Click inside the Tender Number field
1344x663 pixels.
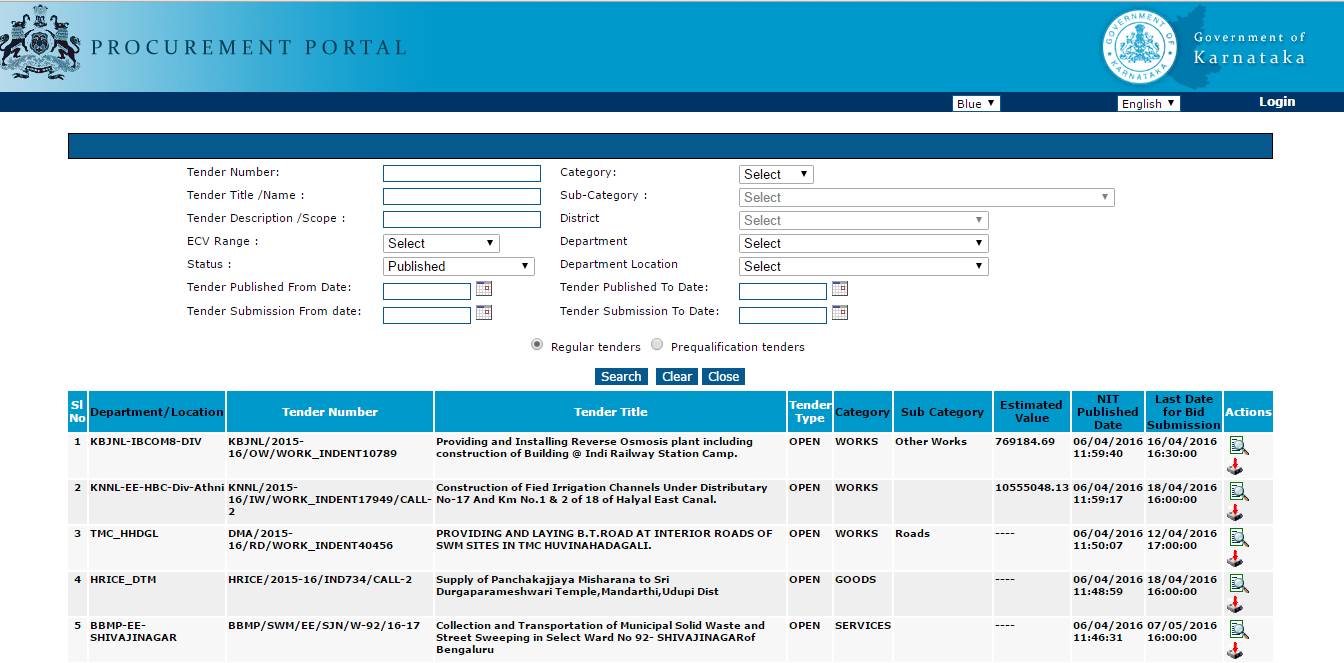[461, 172]
